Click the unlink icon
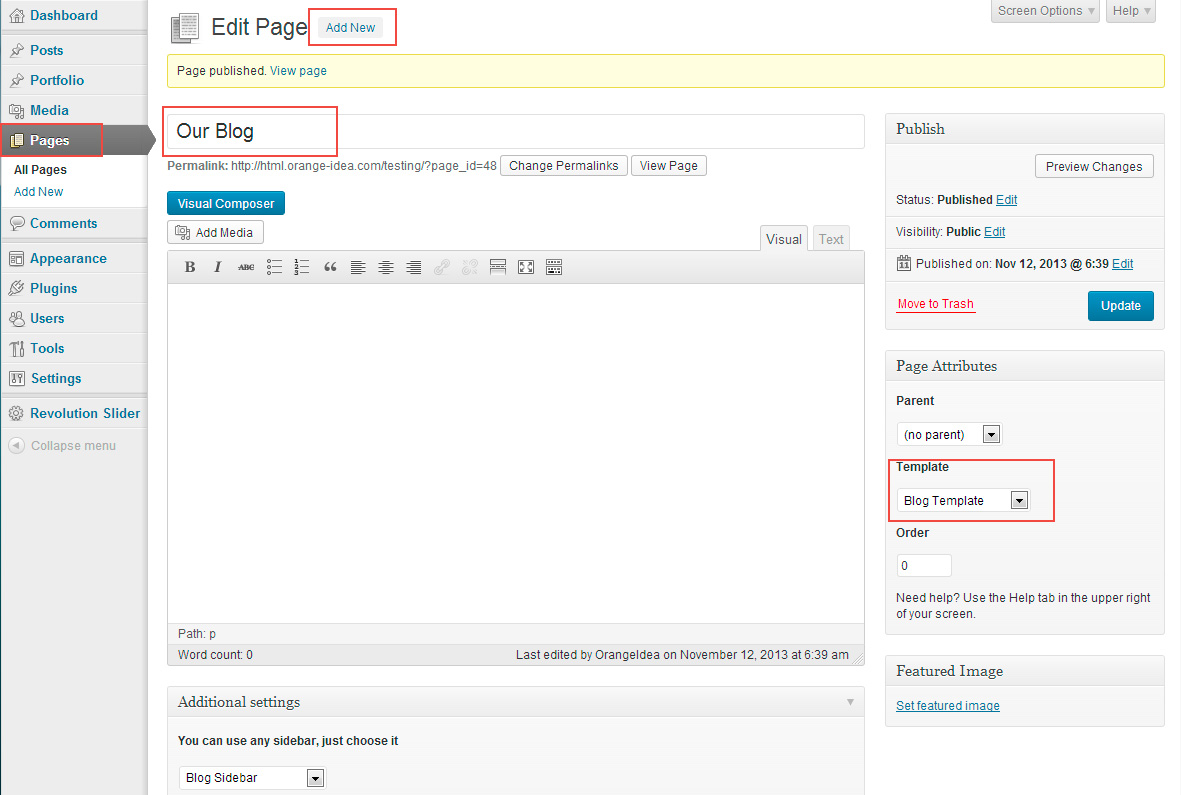 [x=469, y=267]
